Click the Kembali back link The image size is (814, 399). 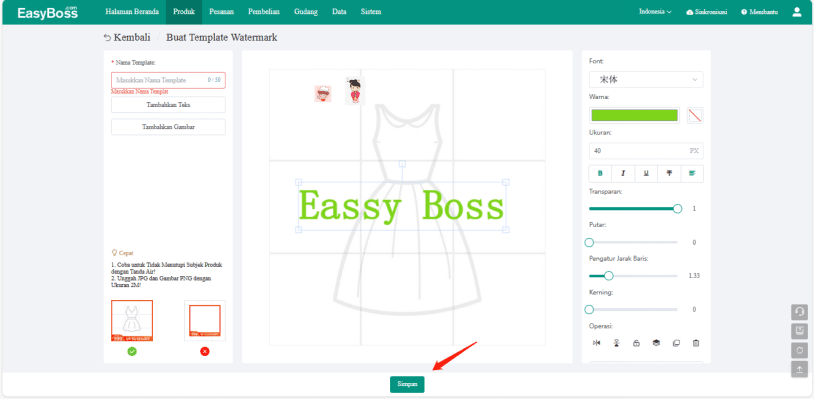pos(127,37)
